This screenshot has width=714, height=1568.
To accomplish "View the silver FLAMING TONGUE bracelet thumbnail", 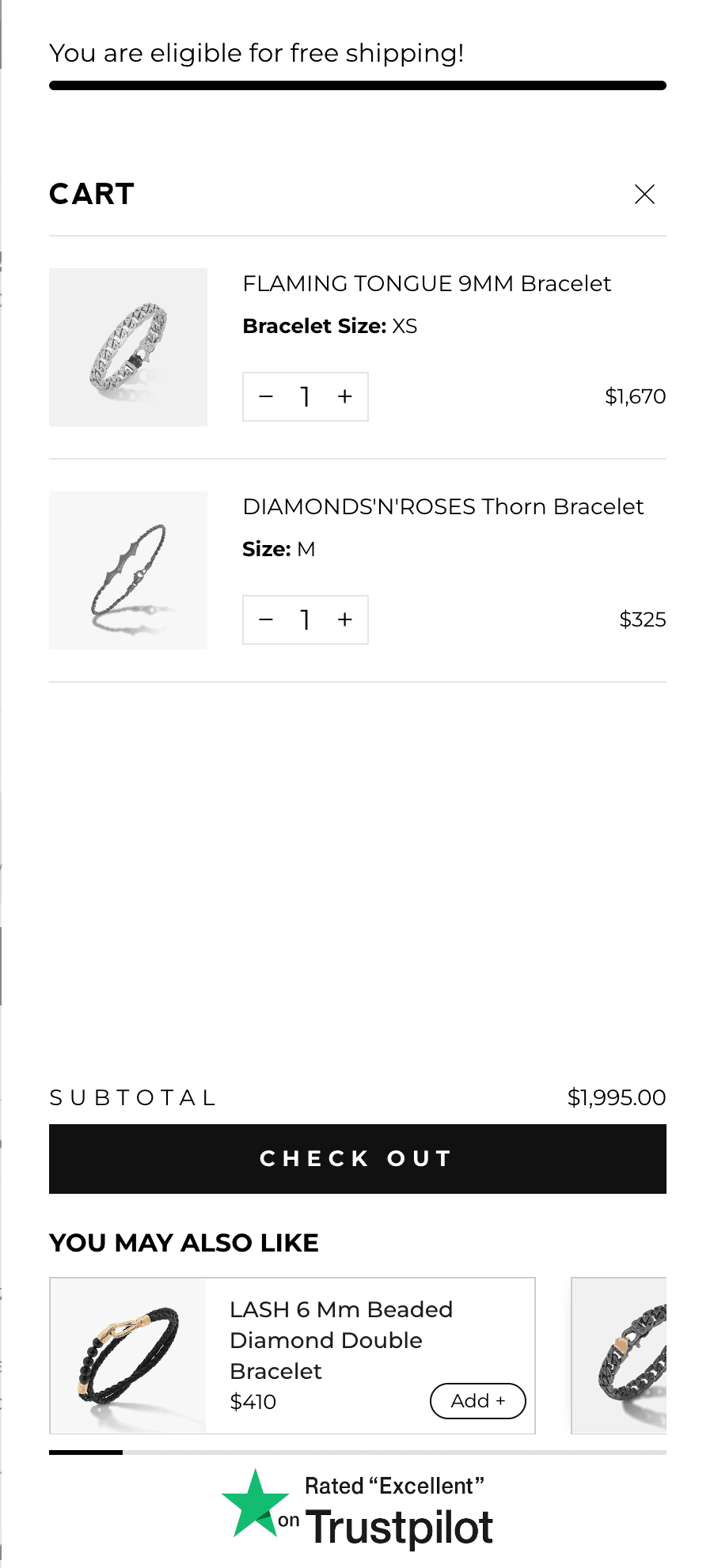I will pyautogui.click(x=128, y=347).
